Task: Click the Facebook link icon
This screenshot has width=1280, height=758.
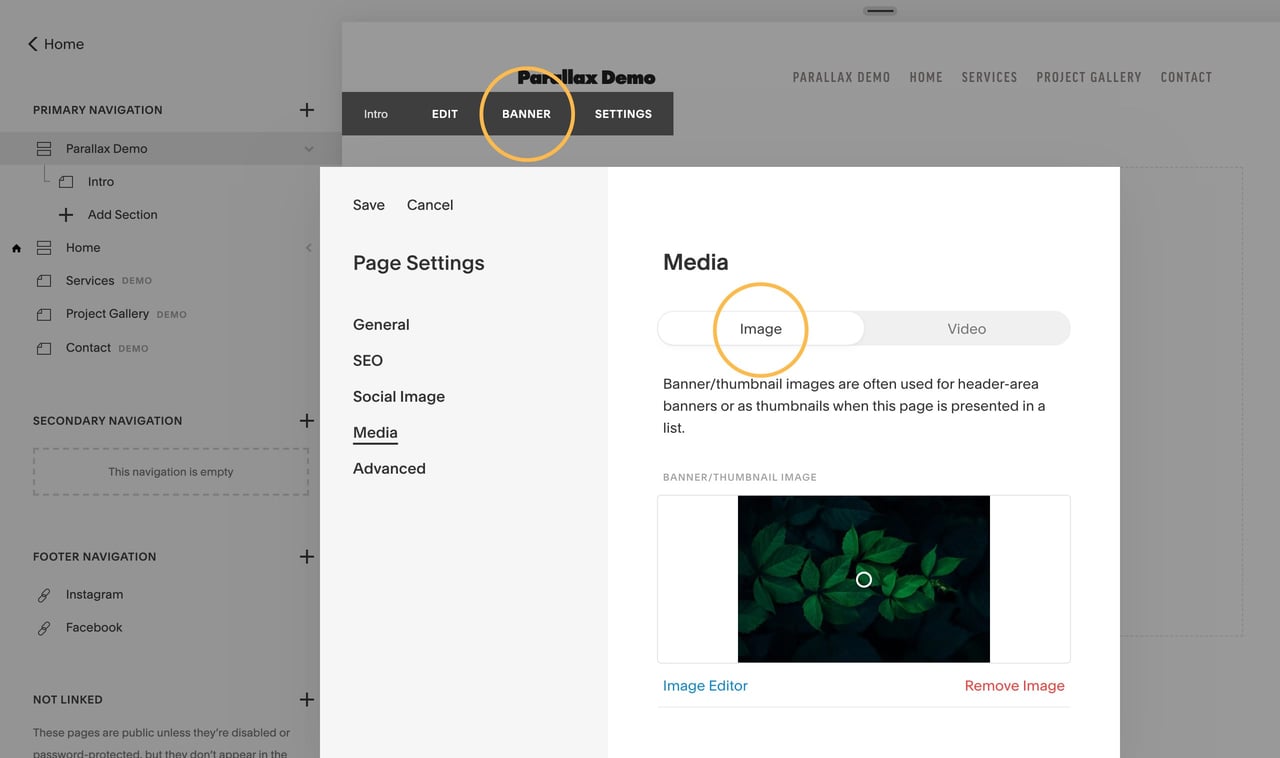Action: [x=44, y=627]
